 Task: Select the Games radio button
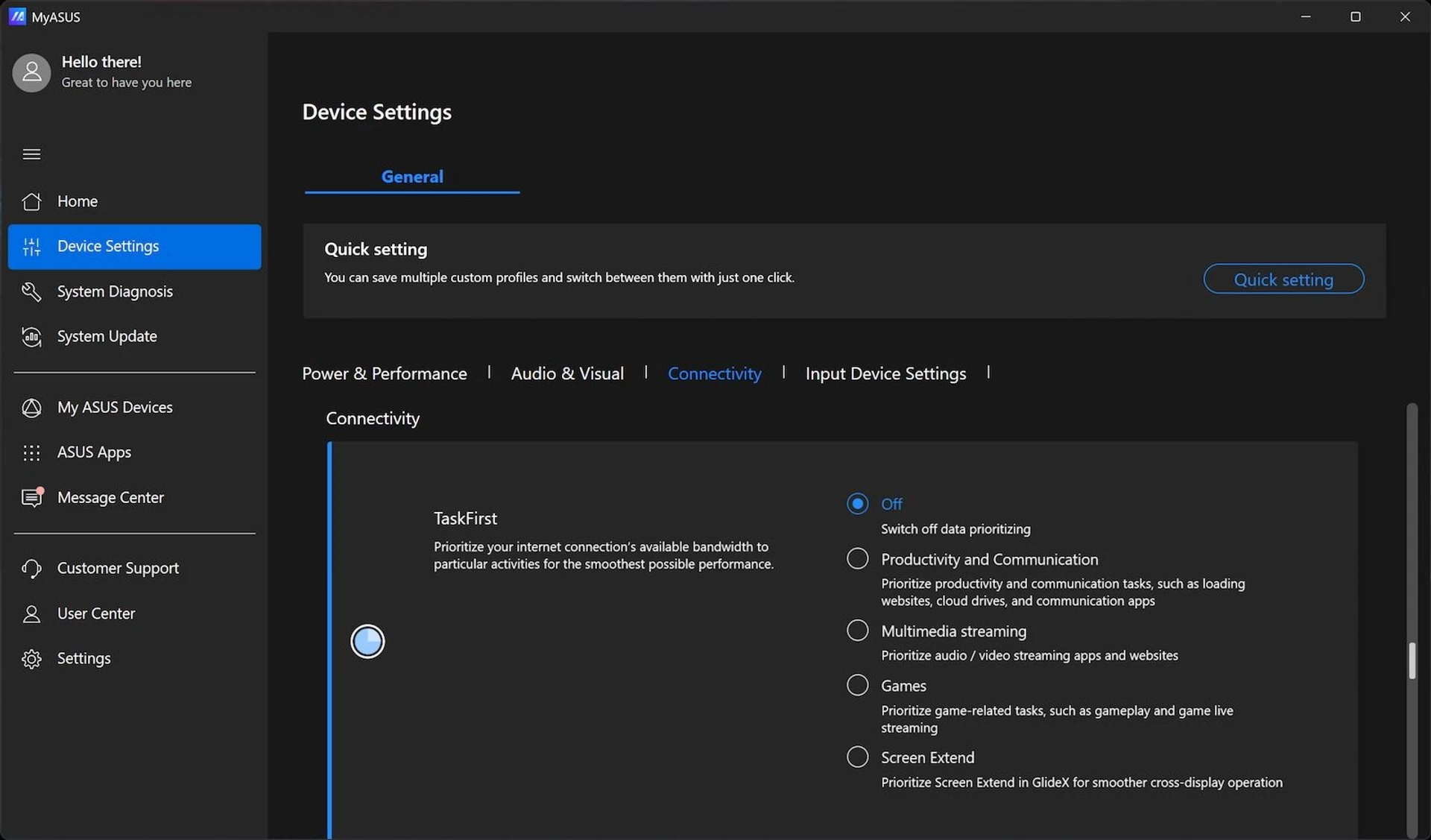[x=858, y=685]
